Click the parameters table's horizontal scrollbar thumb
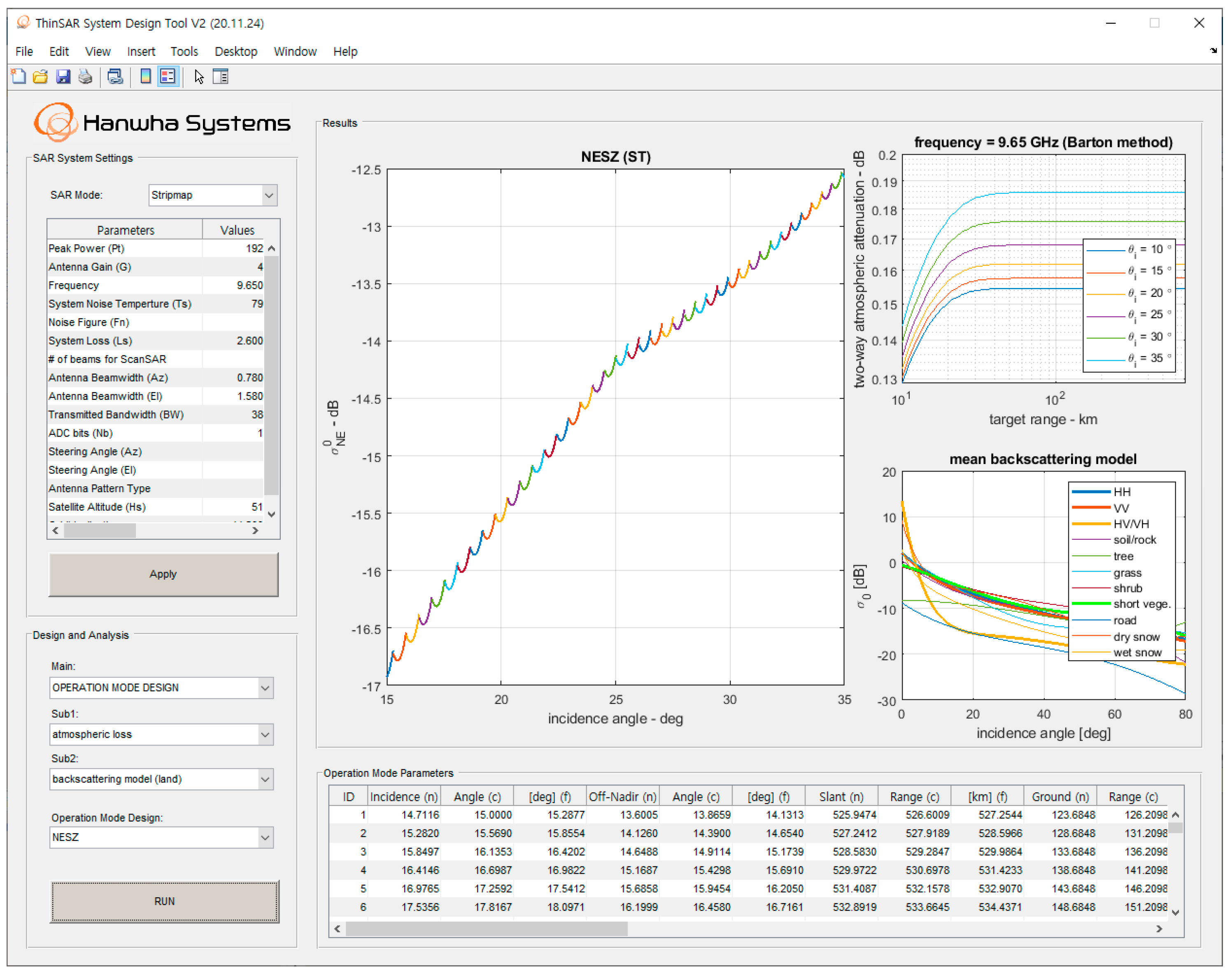The width and height of the screenshot is (1232, 980). pos(100,531)
